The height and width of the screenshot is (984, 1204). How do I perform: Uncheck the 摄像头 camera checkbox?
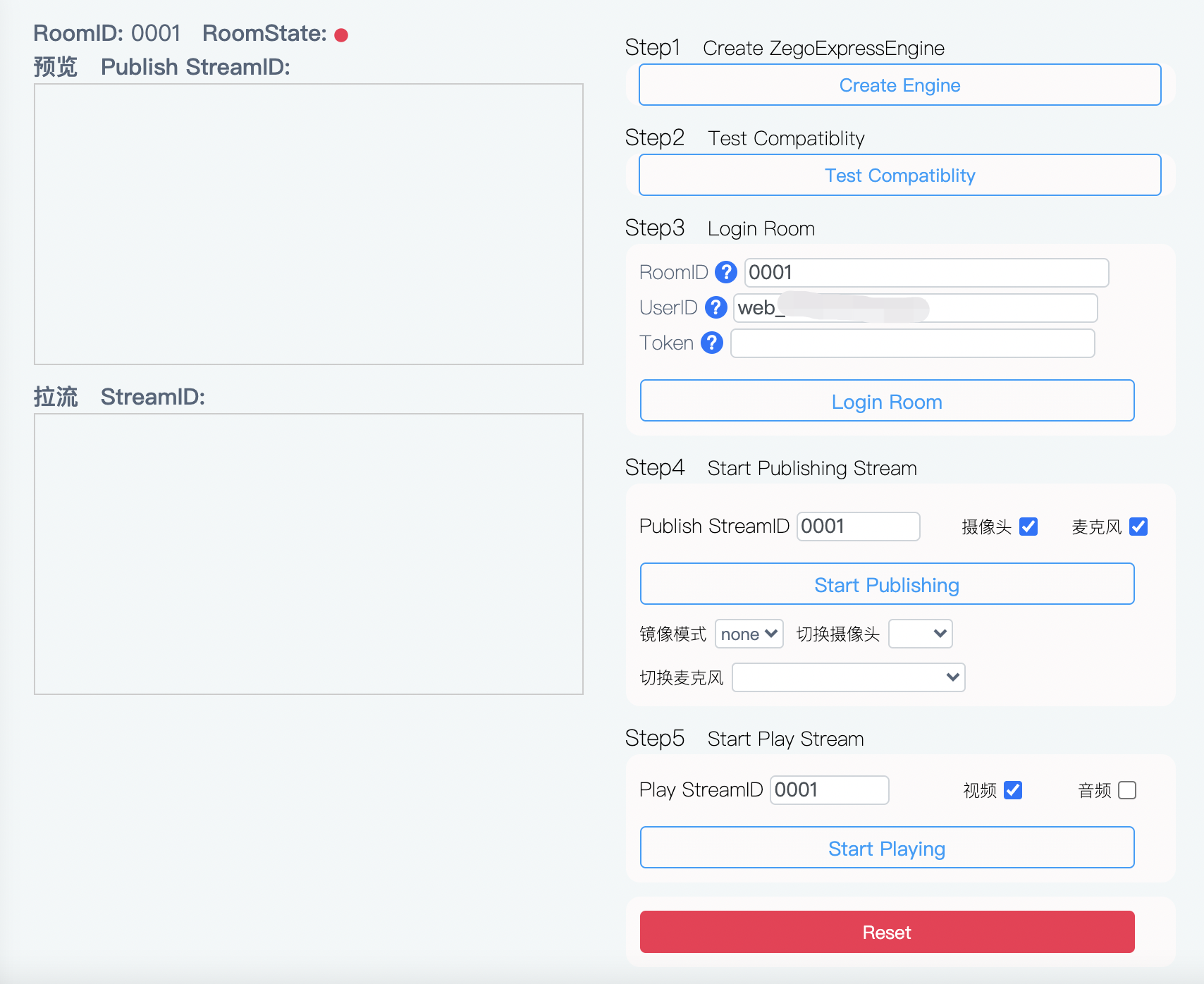click(1030, 526)
